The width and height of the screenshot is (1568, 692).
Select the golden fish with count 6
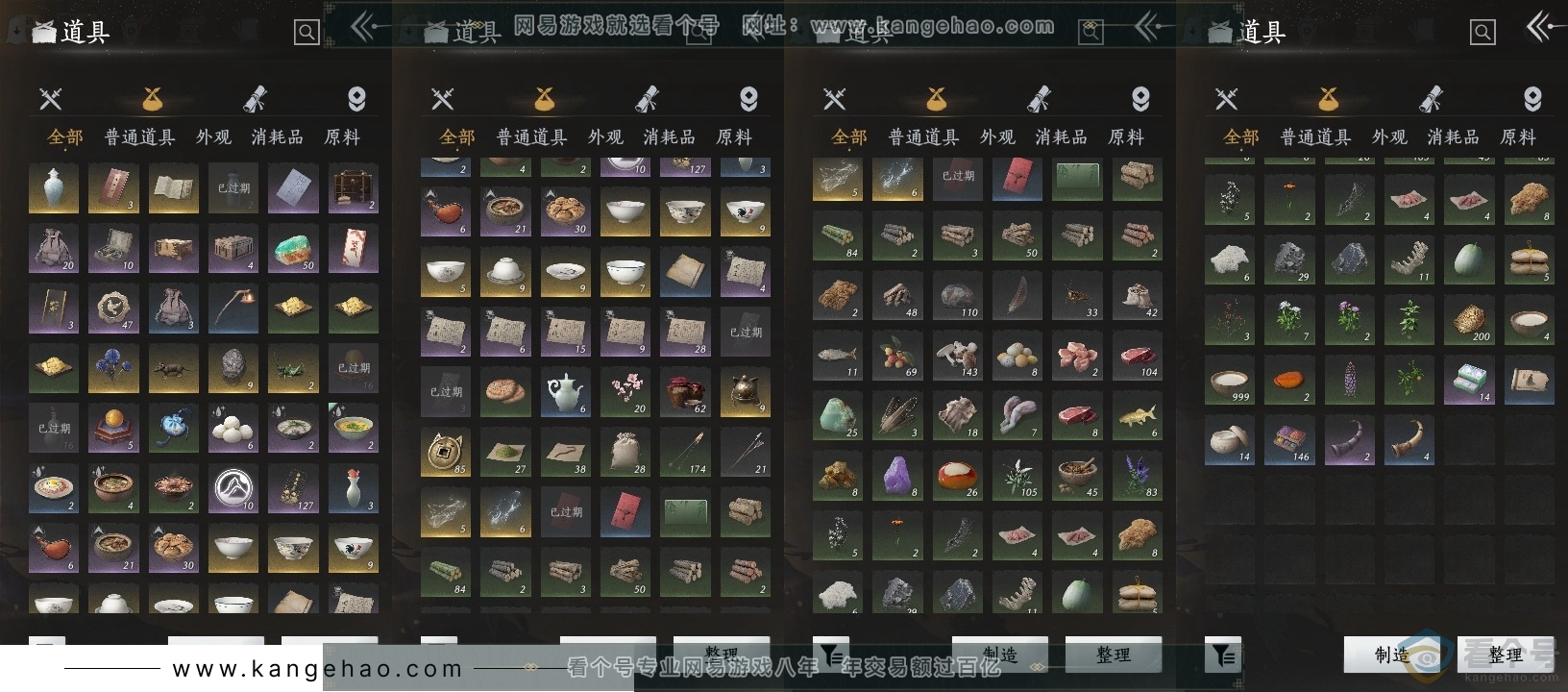(1137, 416)
